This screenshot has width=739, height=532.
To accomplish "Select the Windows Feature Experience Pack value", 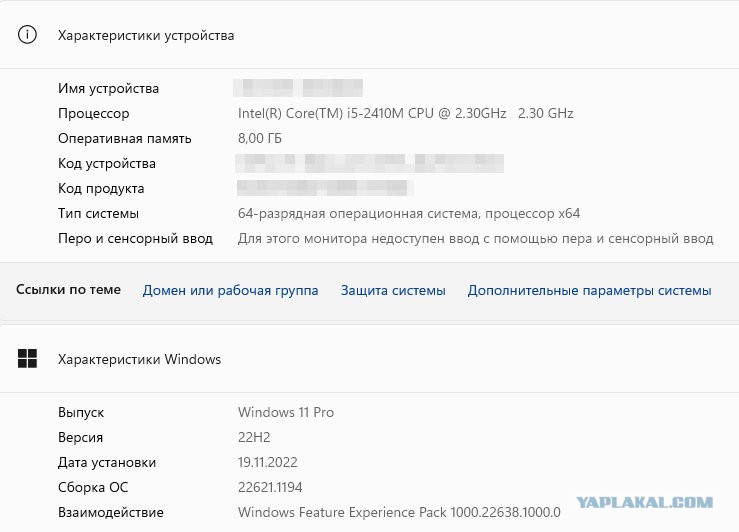I will [x=399, y=512].
